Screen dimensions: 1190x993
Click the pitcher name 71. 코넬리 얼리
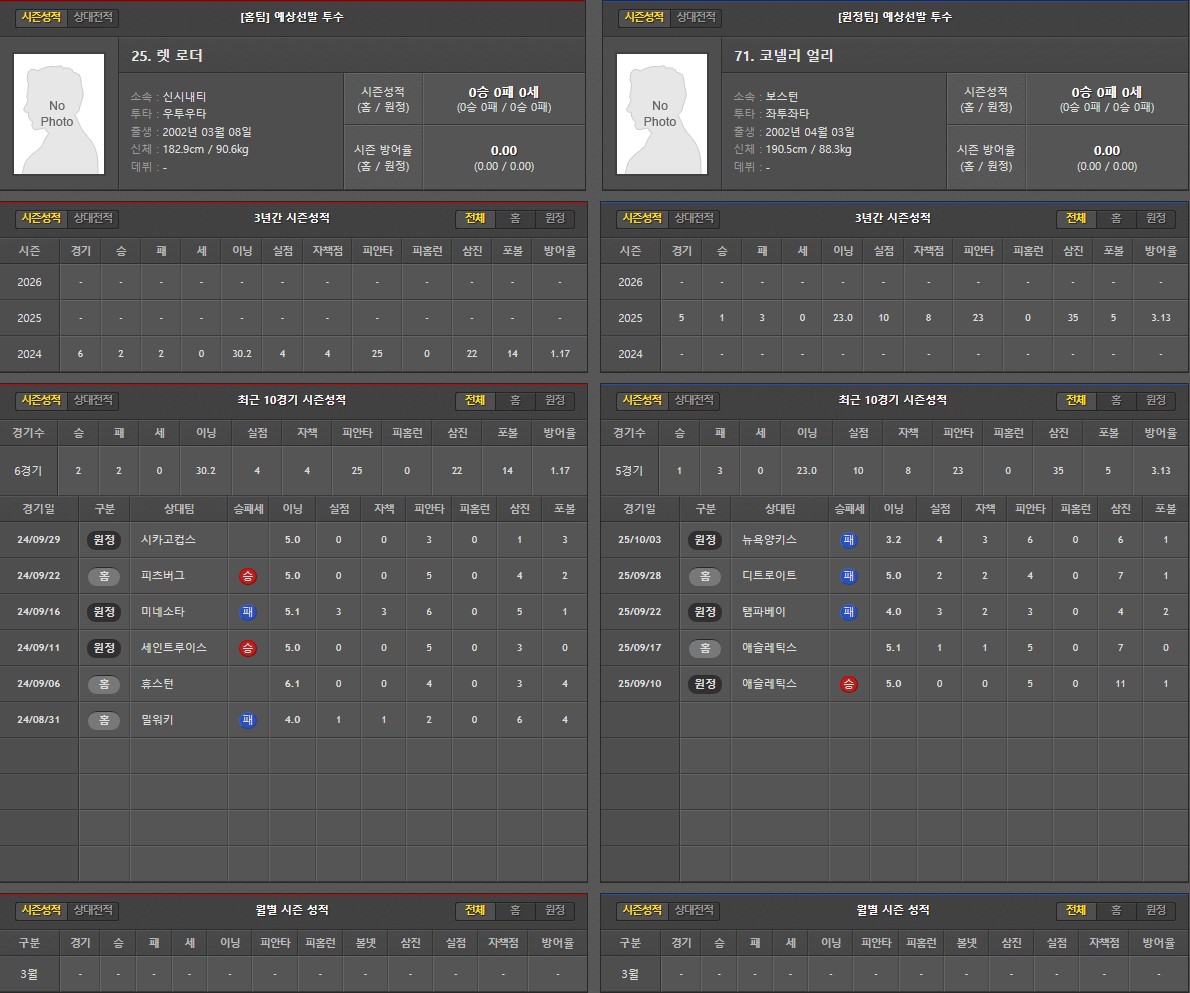point(783,56)
